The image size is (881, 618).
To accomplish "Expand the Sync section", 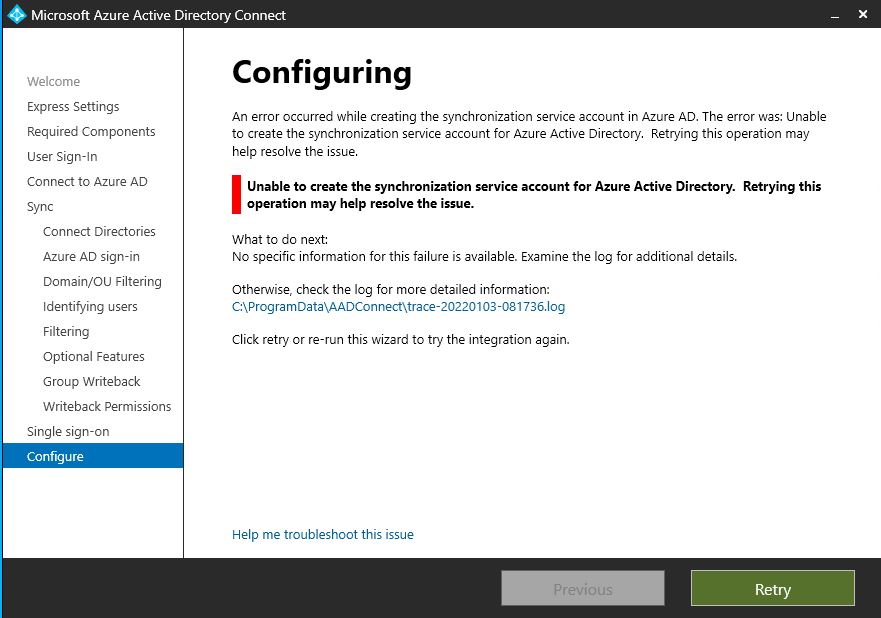I will (40, 206).
